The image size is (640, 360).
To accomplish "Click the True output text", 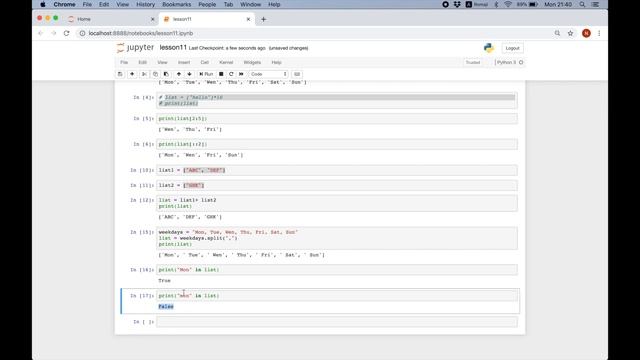I will [x=164, y=281].
